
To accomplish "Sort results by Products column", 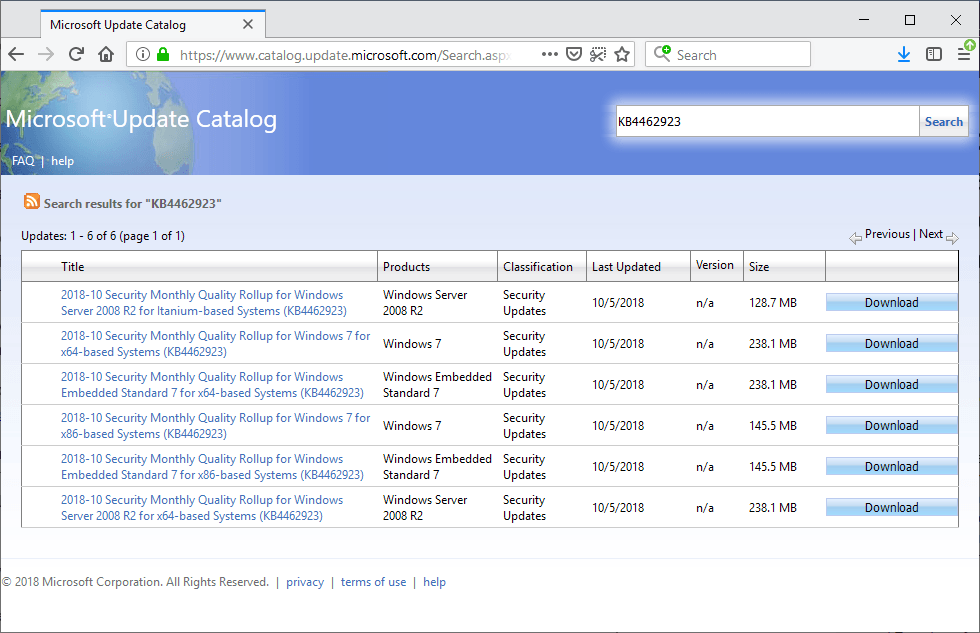I will point(406,266).
